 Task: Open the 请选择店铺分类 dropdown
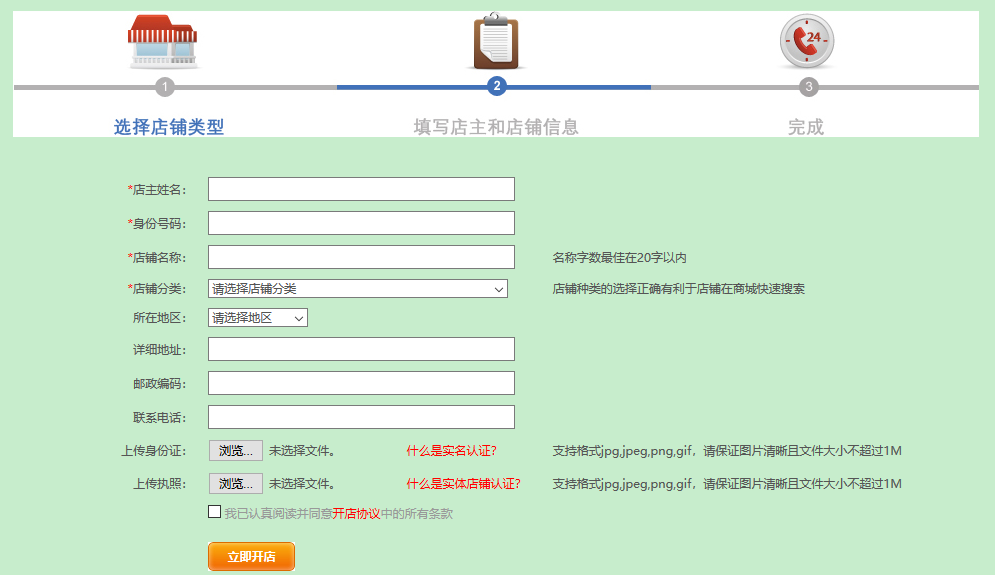[358, 289]
